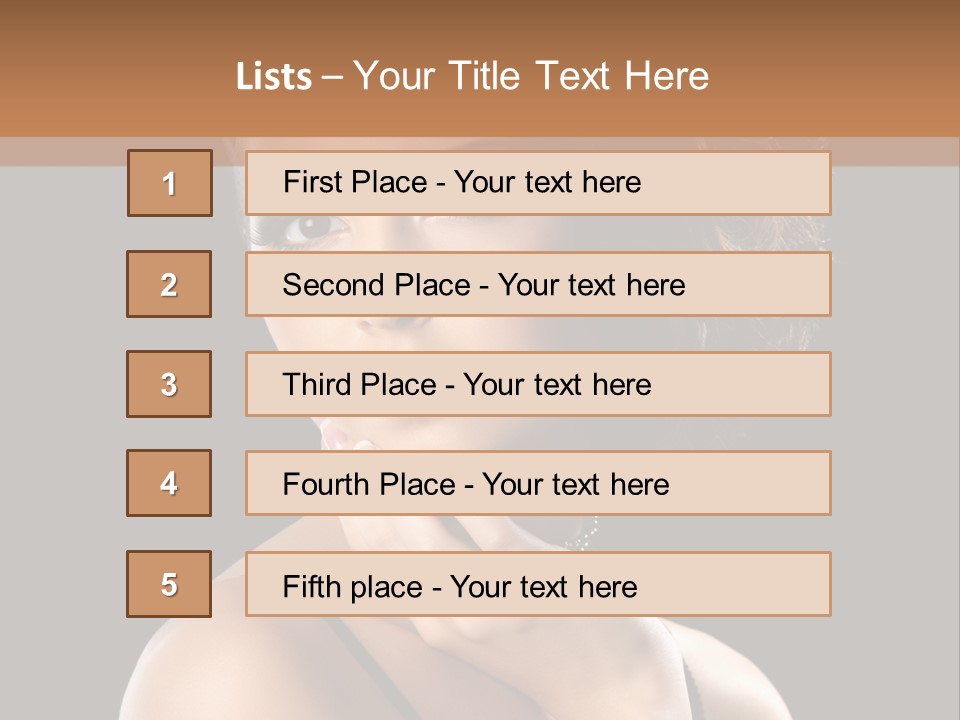This screenshot has width=960, height=720.
Task: Select the Third Place text bar
Action: coord(538,384)
